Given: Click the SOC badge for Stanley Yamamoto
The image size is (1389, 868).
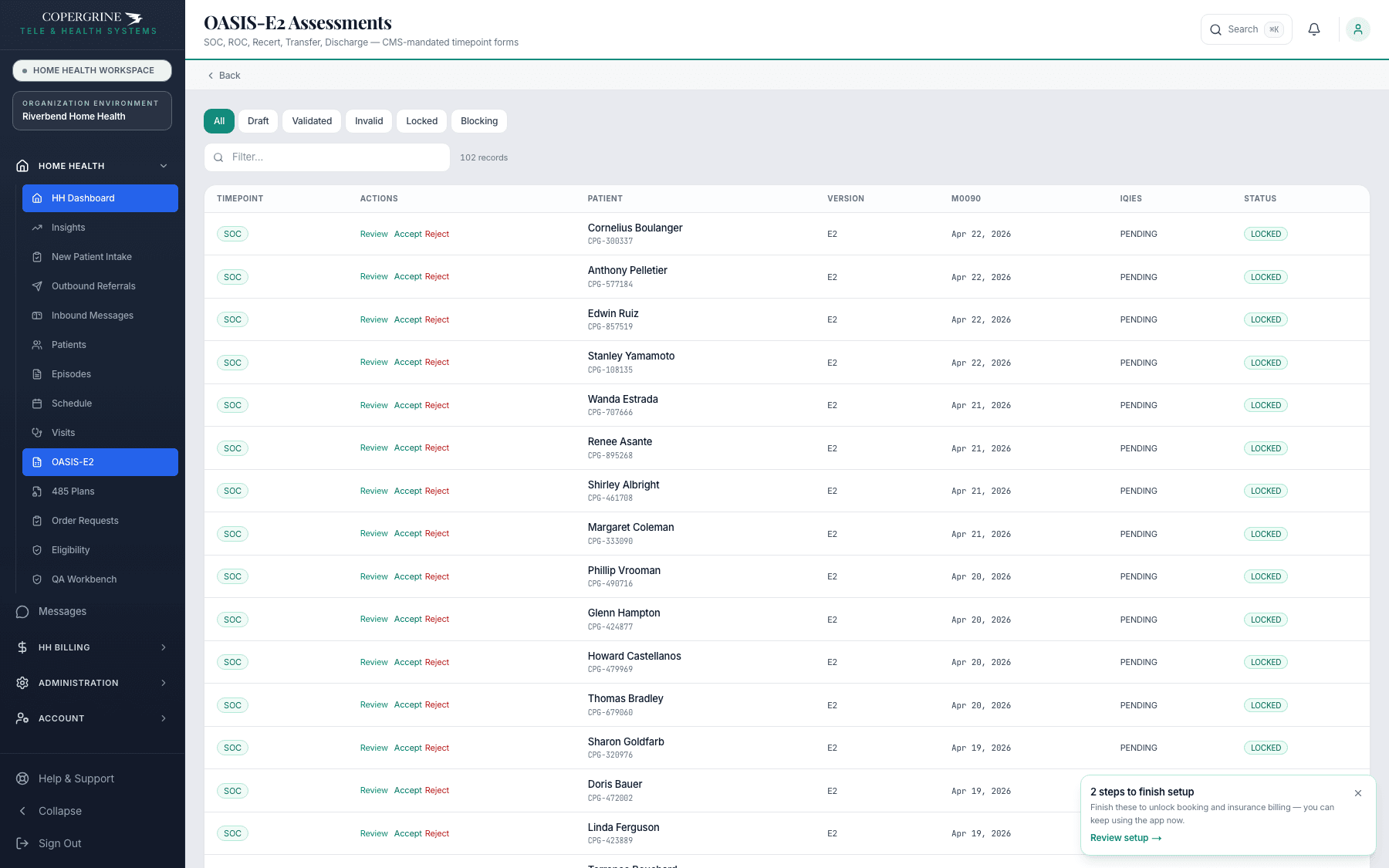Looking at the screenshot, I should coord(232,363).
